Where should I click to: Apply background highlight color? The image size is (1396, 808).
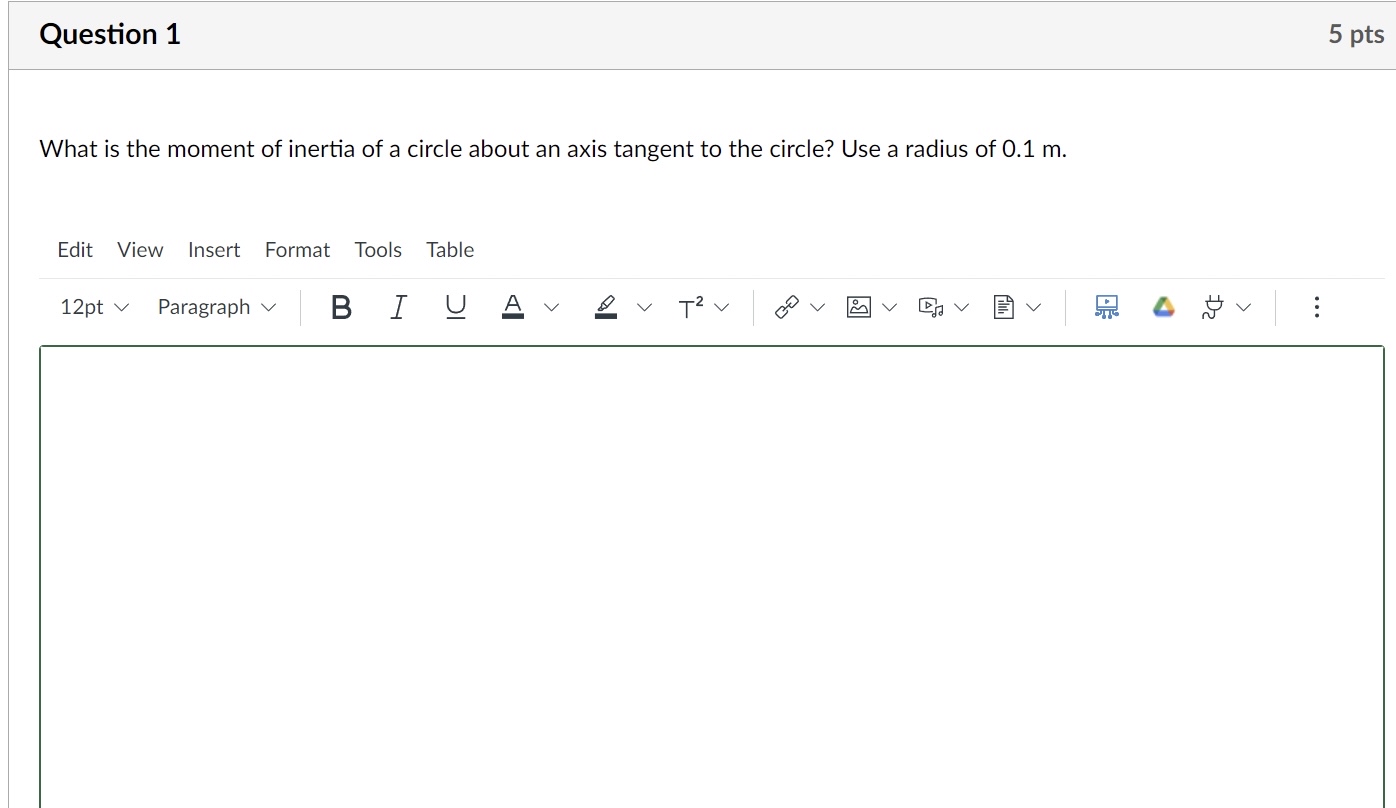point(606,307)
